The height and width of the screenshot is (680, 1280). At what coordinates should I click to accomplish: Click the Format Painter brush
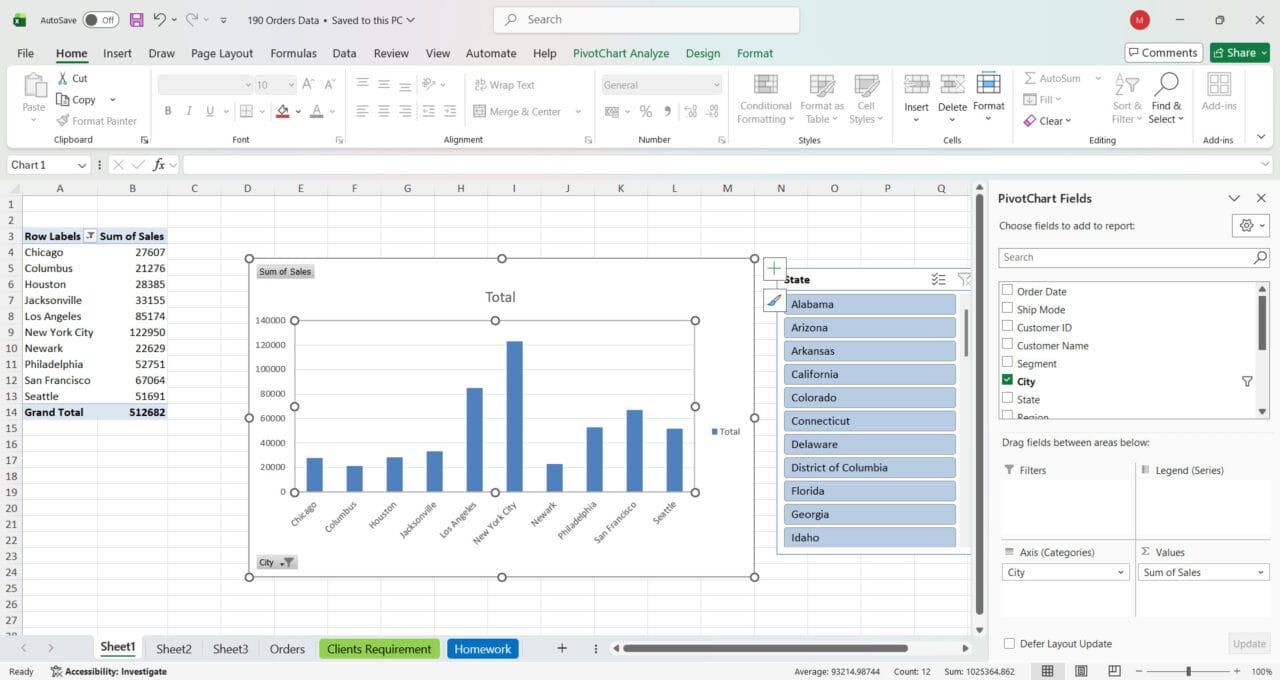click(x=62, y=121)
